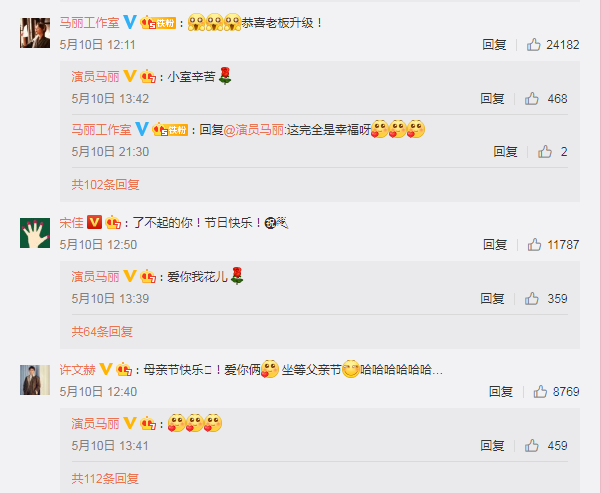Click @演员马丽 mention in reply

(x=254, y=130)
